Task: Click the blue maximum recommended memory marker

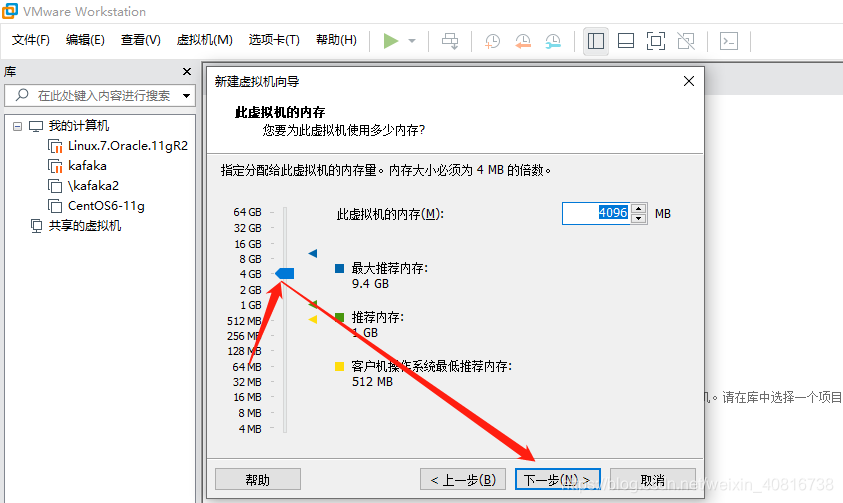Action: (x=312, y=253)
